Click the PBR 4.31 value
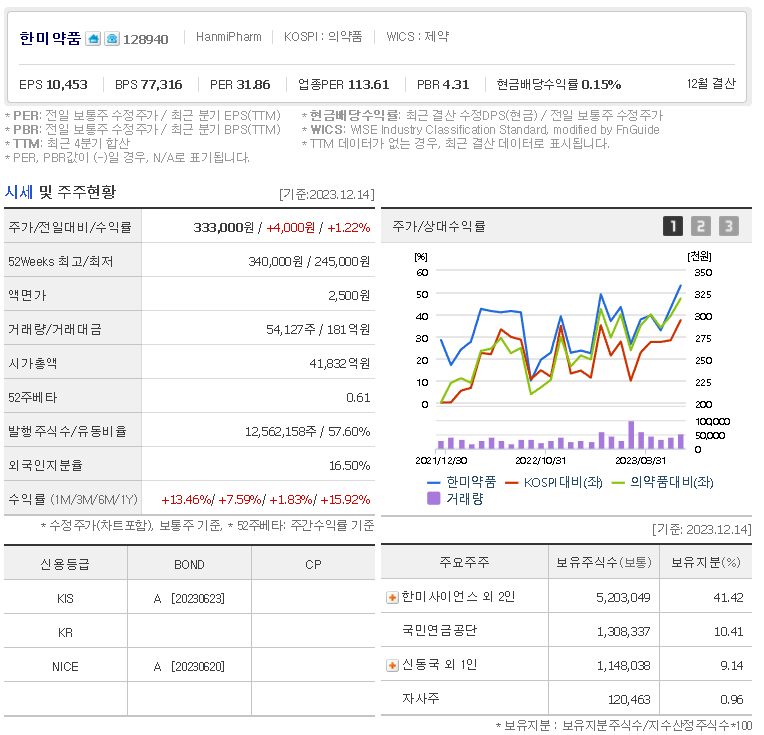The image size is (764, 735). coord(443,84)
